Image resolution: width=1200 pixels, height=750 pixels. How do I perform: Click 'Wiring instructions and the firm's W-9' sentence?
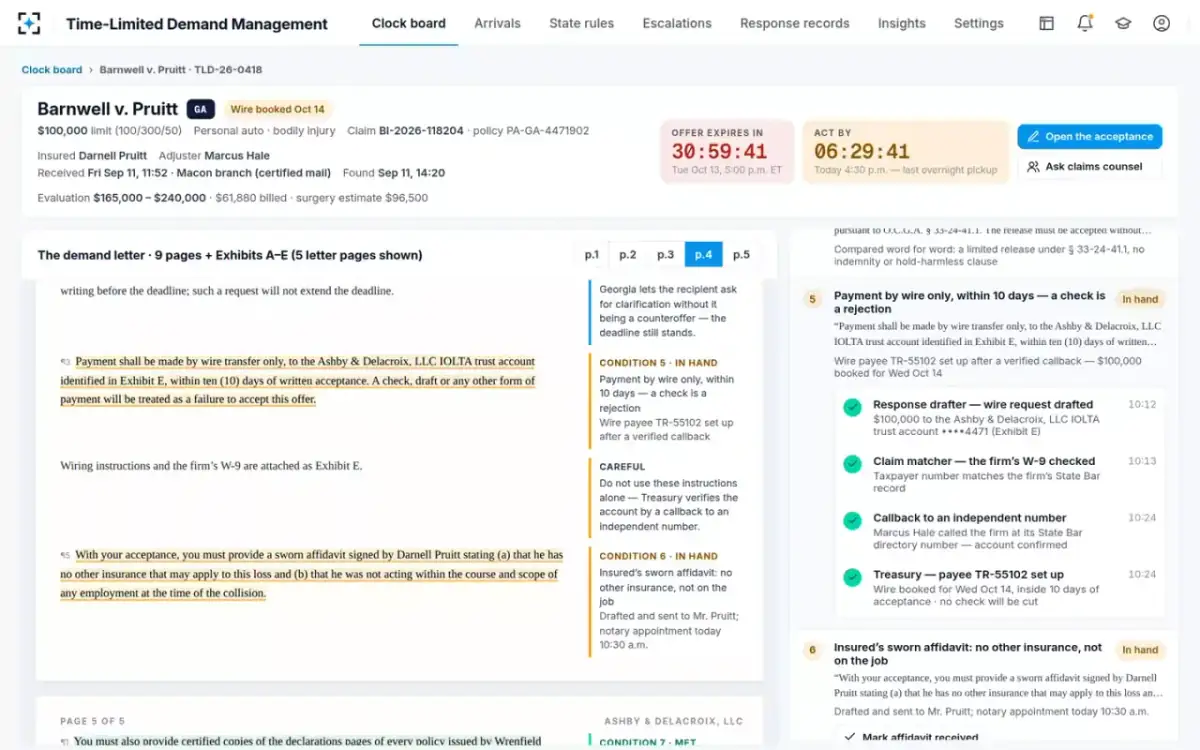211,466
